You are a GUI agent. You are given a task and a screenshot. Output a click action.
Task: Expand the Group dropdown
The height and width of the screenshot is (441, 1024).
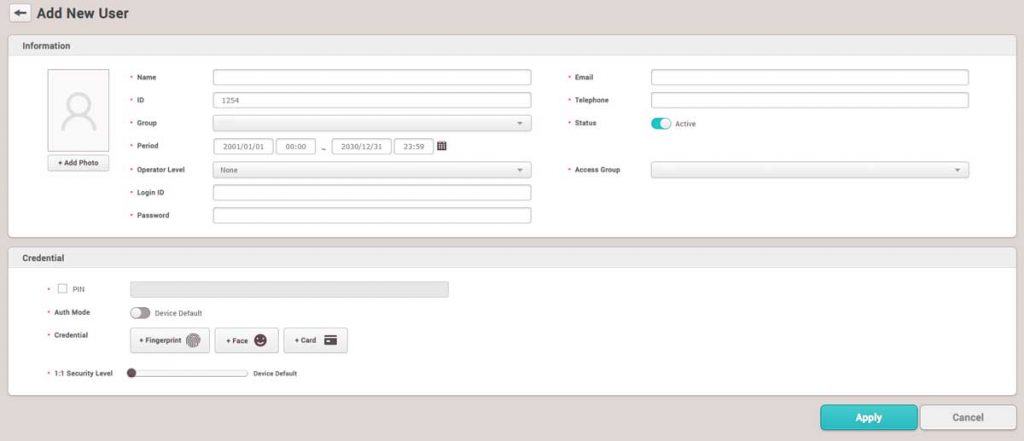click(371, 123)
